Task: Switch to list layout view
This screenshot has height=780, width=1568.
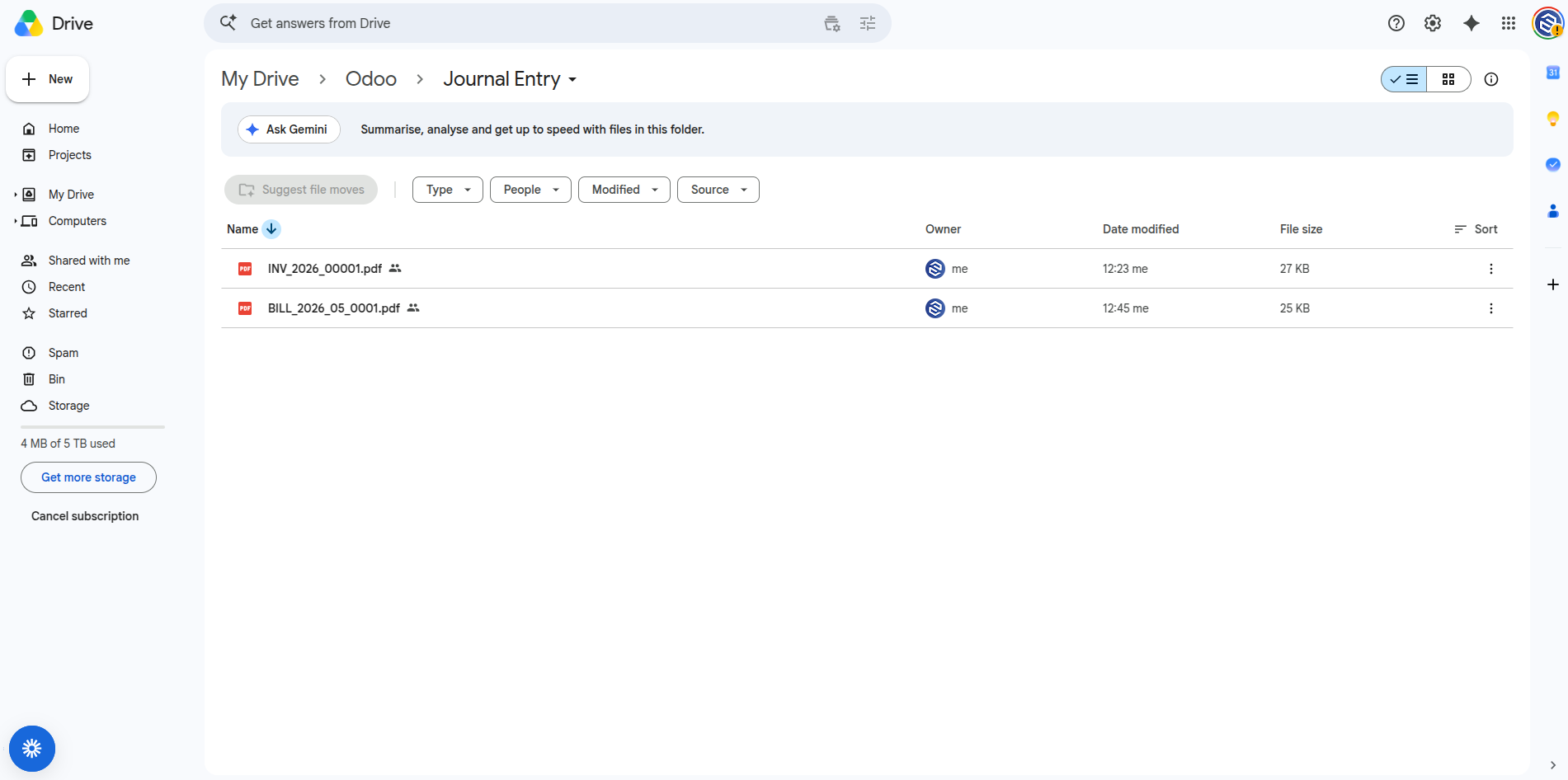Action: [1404, 79]
